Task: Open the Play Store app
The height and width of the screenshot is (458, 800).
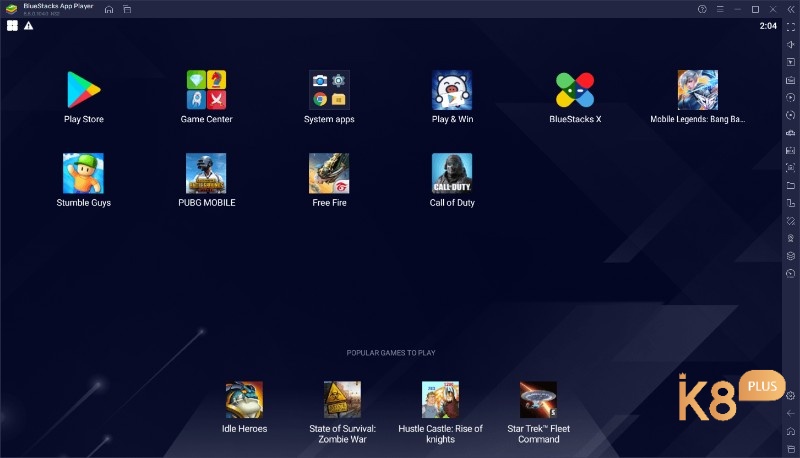Action: (84, 90)
